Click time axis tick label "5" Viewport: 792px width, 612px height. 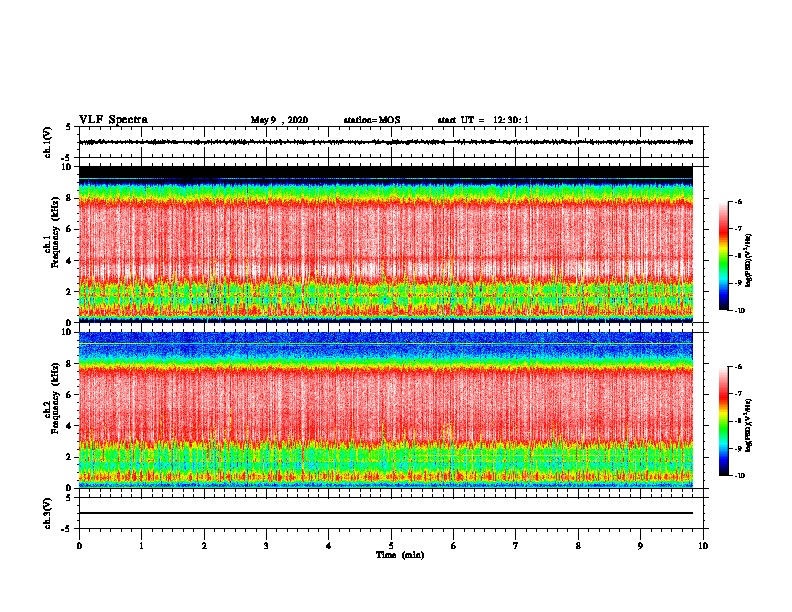pyautogui.click(x=391, y=546)
